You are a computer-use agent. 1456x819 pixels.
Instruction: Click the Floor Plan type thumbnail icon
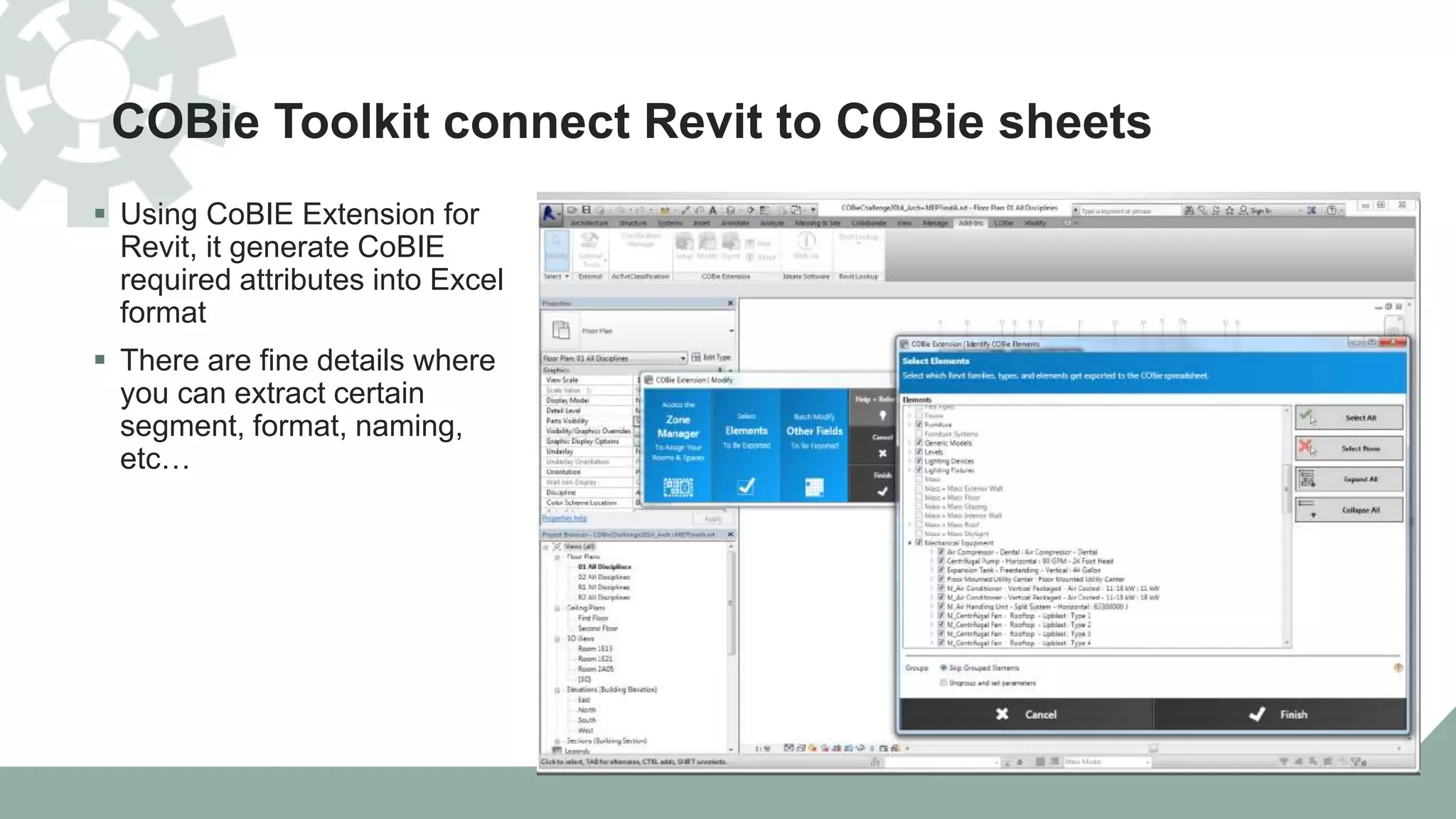561,331
